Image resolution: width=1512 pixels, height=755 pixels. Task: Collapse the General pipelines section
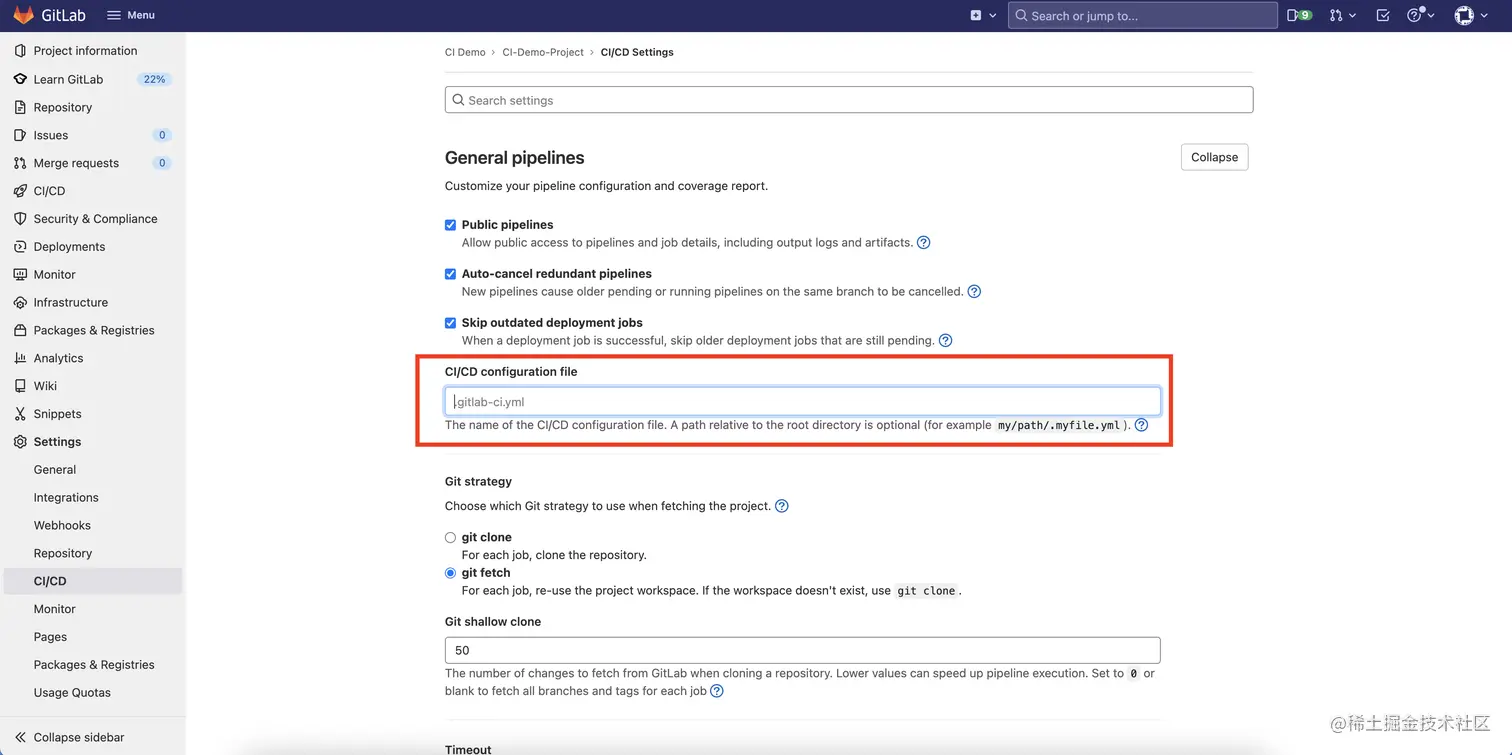coord(1214,157)
